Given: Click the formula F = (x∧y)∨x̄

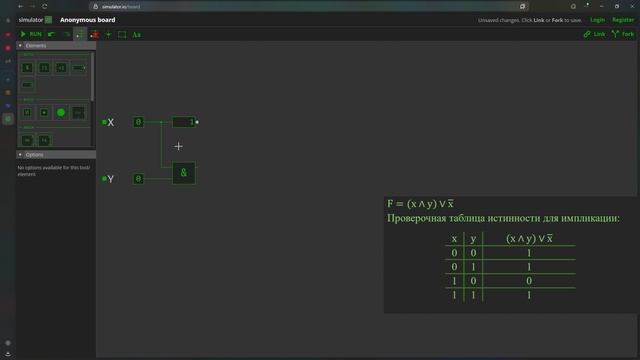Looking at the screenshot, I should coord(420,203).
